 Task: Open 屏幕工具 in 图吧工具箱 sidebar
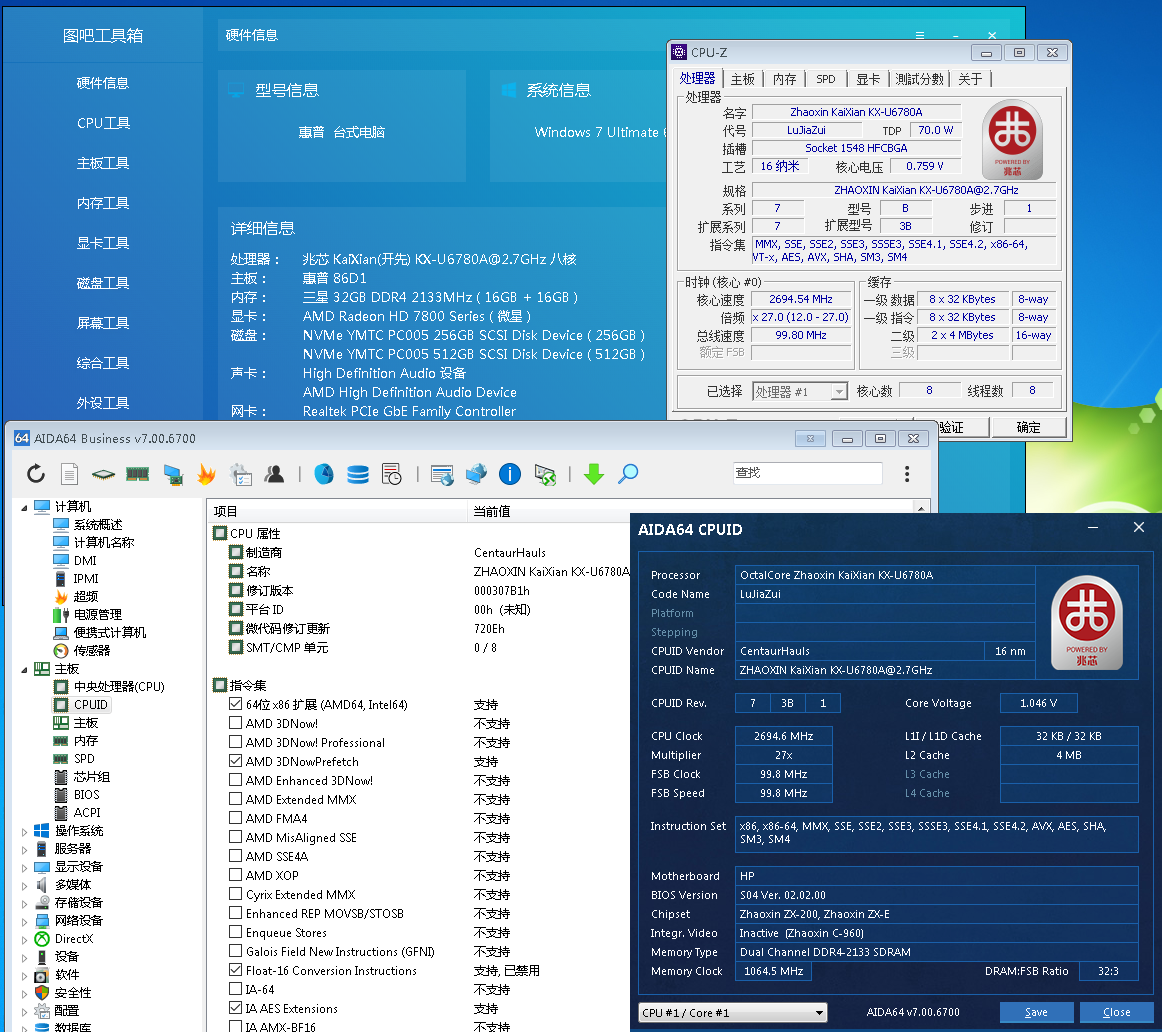[103, 323]
